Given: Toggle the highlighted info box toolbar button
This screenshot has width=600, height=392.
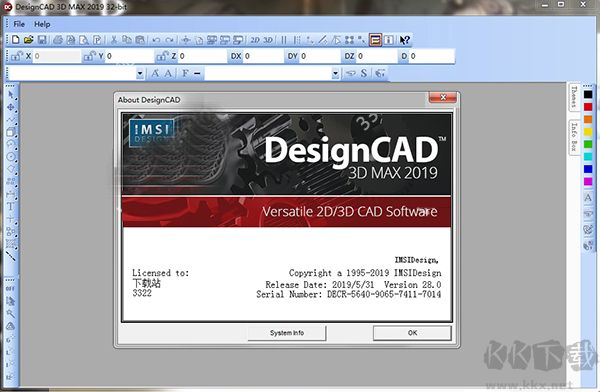Looking at the screenshot, I should [x=375, y=40].
